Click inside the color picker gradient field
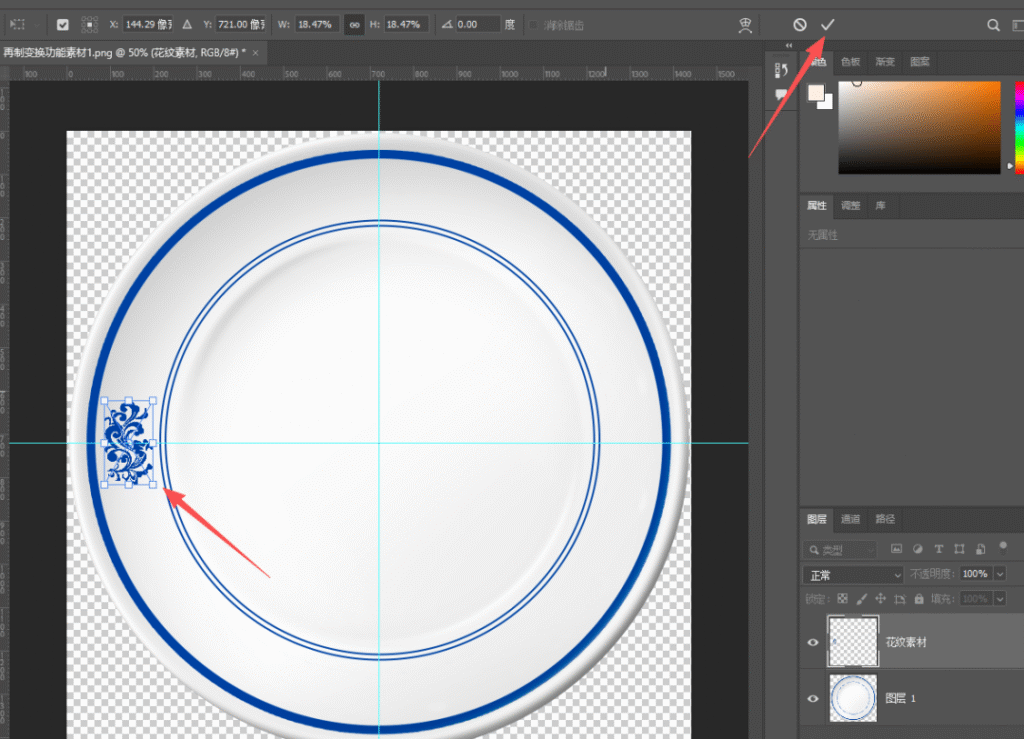The image size is (1024, 739). pos(920,127)
